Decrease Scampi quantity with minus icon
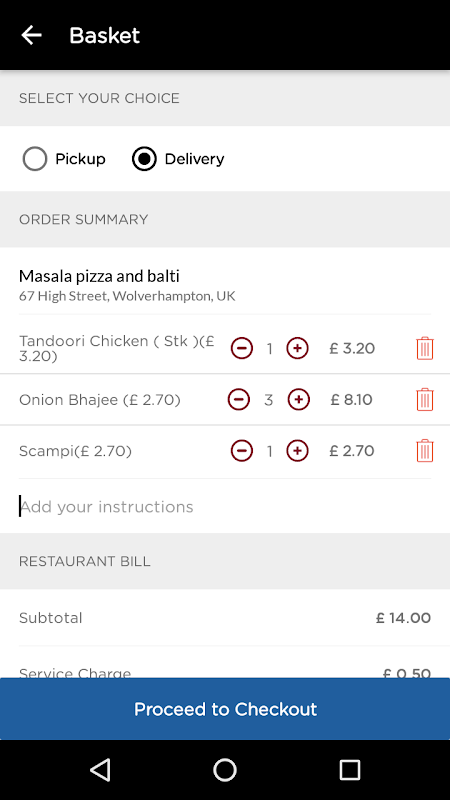Image resolution: width=450 pixels, height=800 pixels. coord(242,451)
